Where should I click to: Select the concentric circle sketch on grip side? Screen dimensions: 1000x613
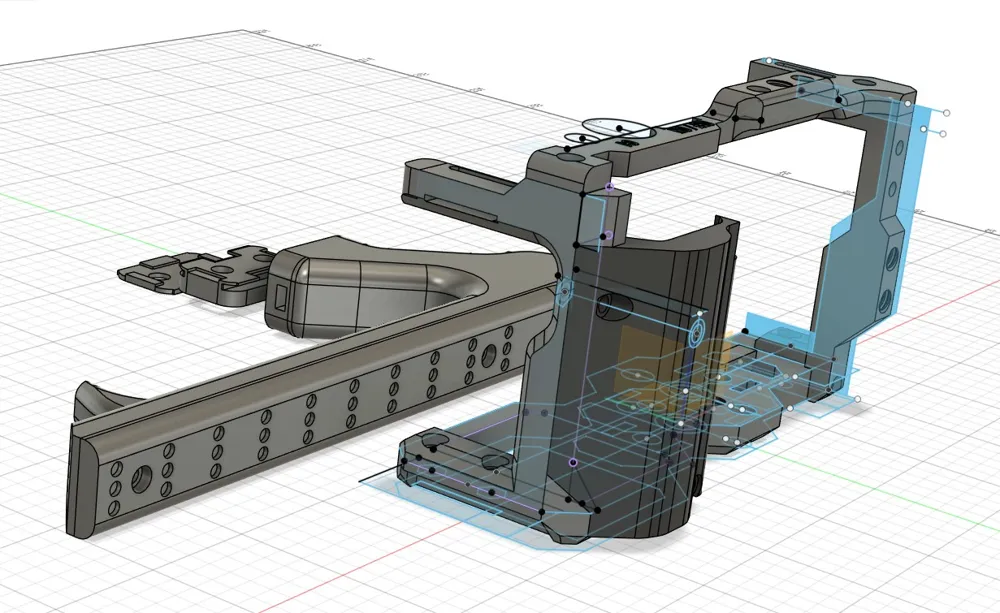(x=698, y=332)
